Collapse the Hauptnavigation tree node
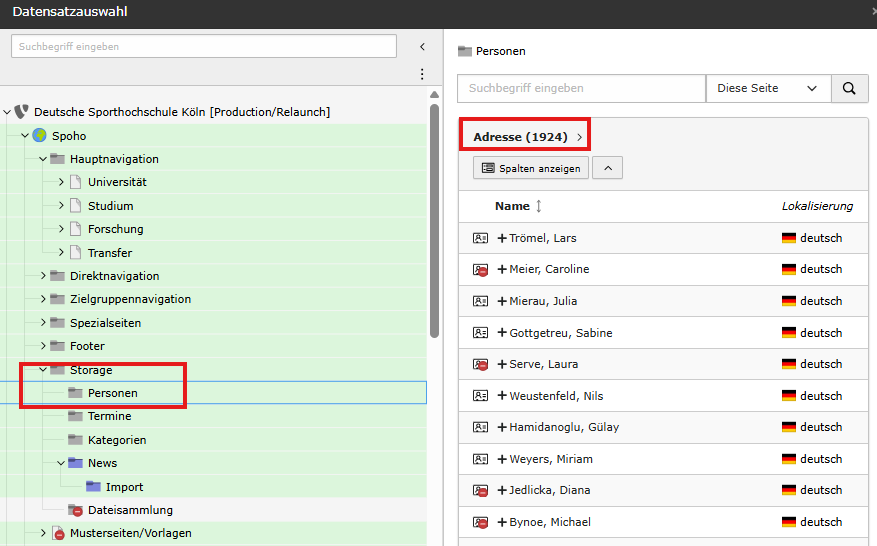877x546 pixels. point(43,159)
